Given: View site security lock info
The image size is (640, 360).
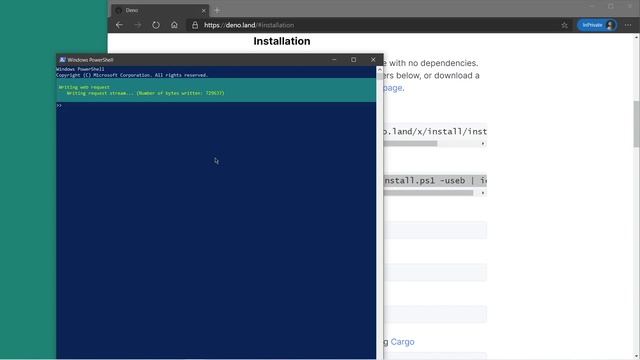Looking at the screenshot, I should [x=195, y=25].
